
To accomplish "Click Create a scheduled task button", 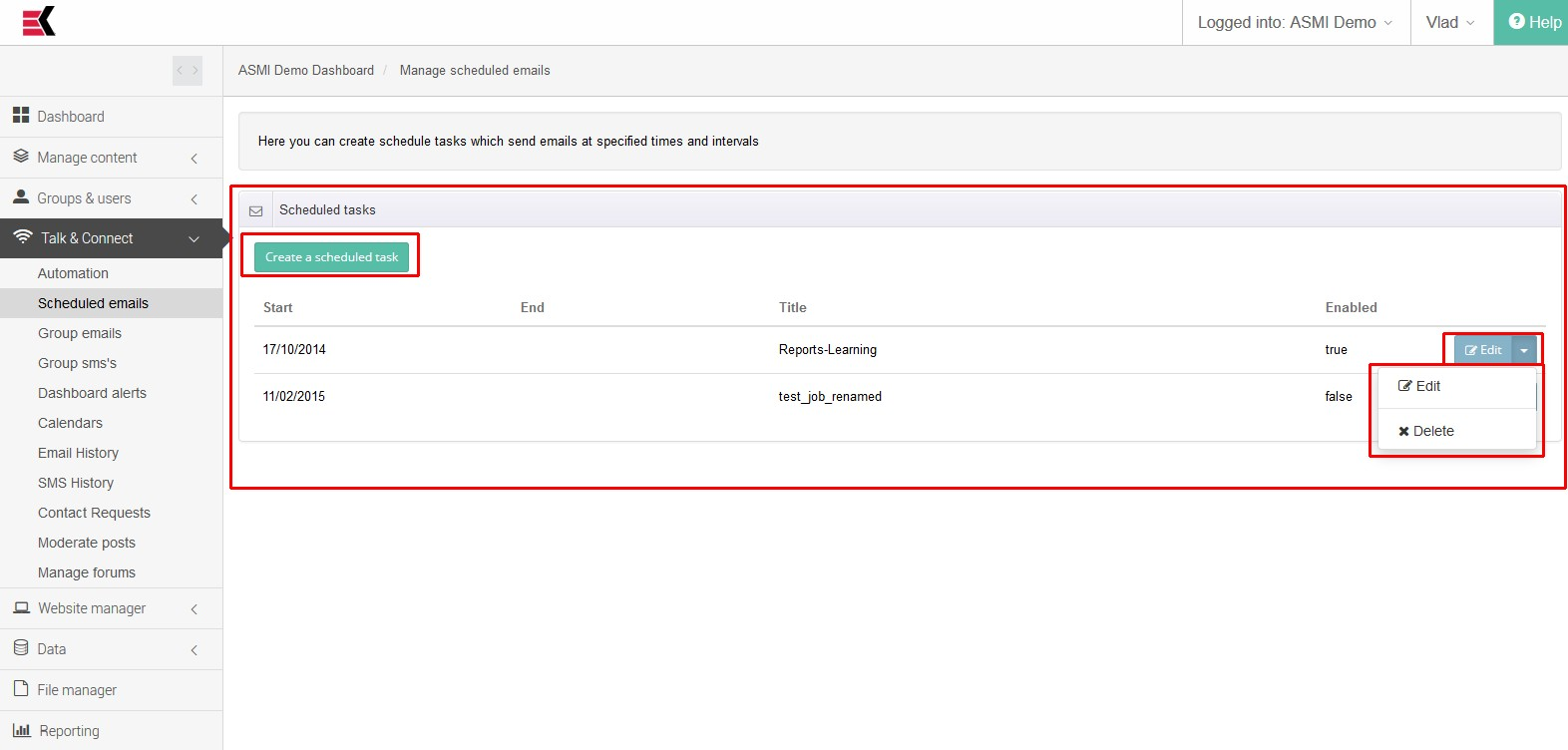I will tap(332, 256).
